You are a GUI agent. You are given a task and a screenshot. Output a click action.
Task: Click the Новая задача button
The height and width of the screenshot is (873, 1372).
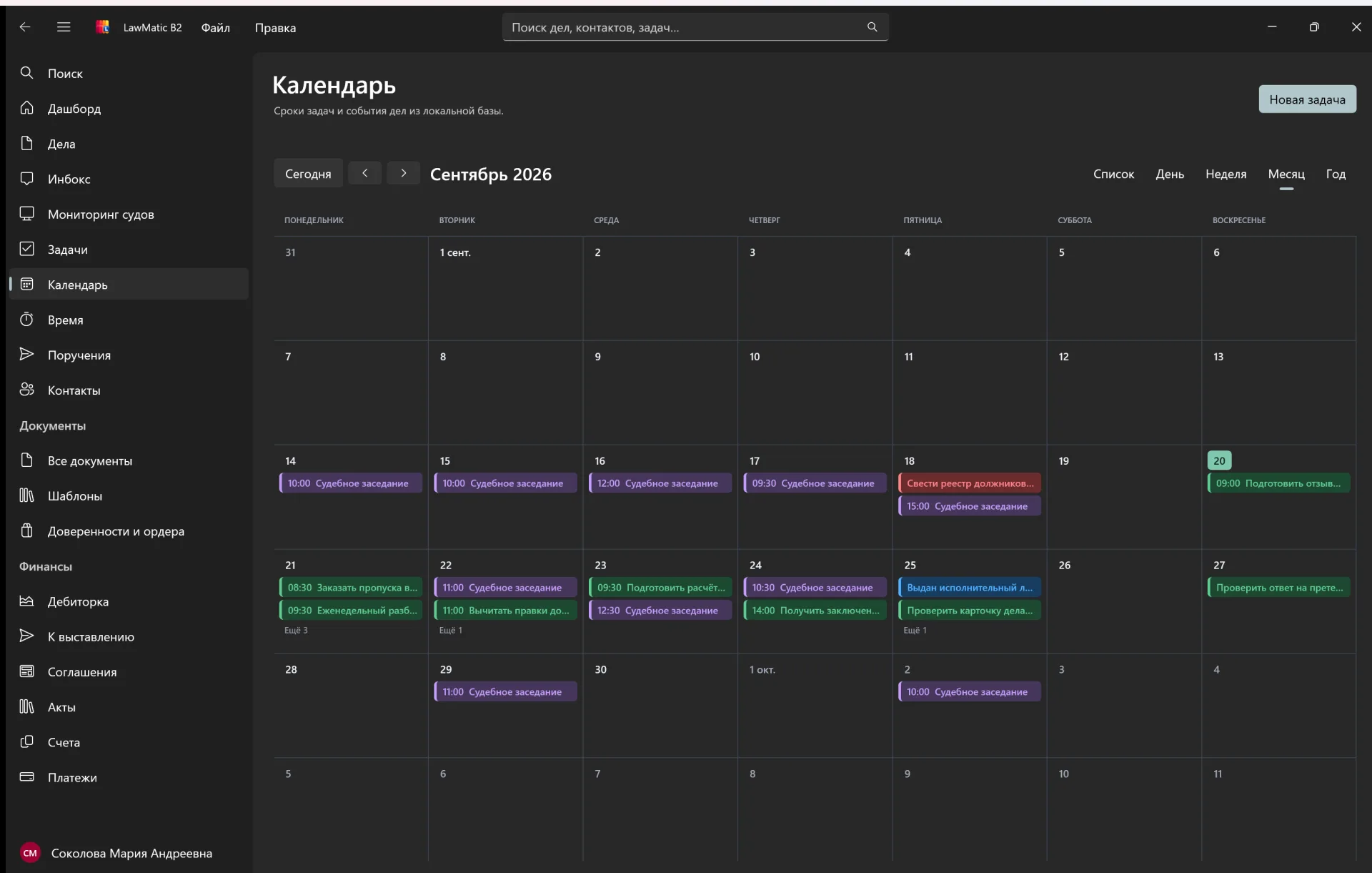click(1307, 99)
